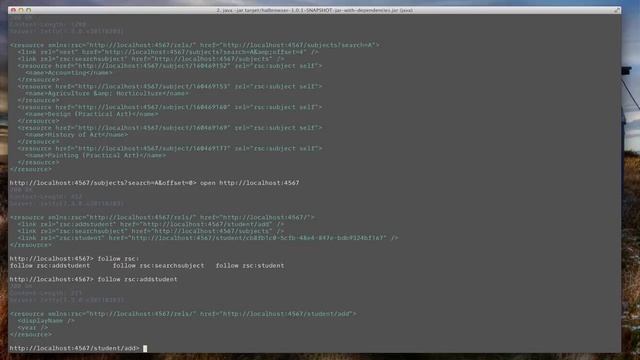Close the terminal window with red button
The width and height of the screenshot is (640, 360).
(x=13, y=10)
